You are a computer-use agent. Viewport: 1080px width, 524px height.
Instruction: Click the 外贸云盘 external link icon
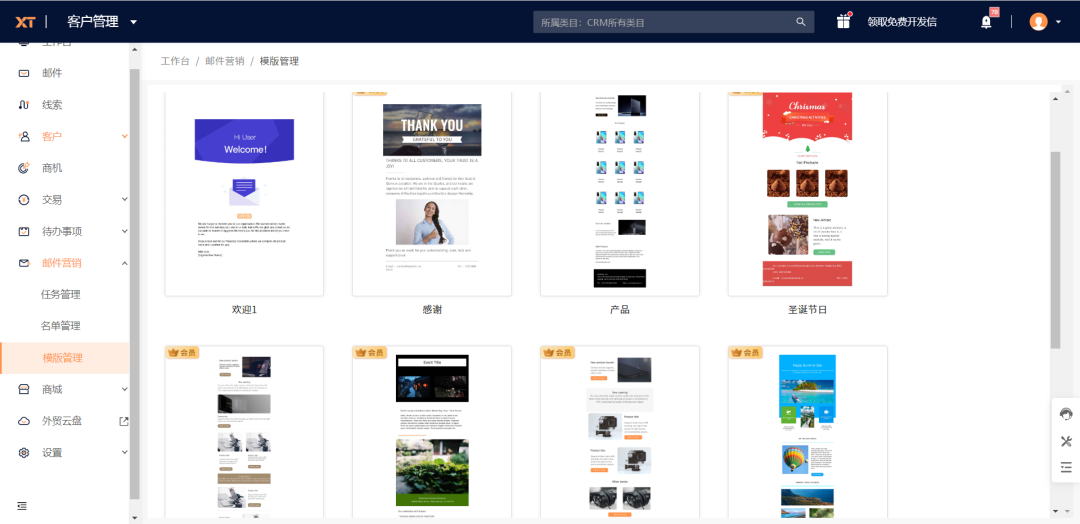[x=124, y=421]
